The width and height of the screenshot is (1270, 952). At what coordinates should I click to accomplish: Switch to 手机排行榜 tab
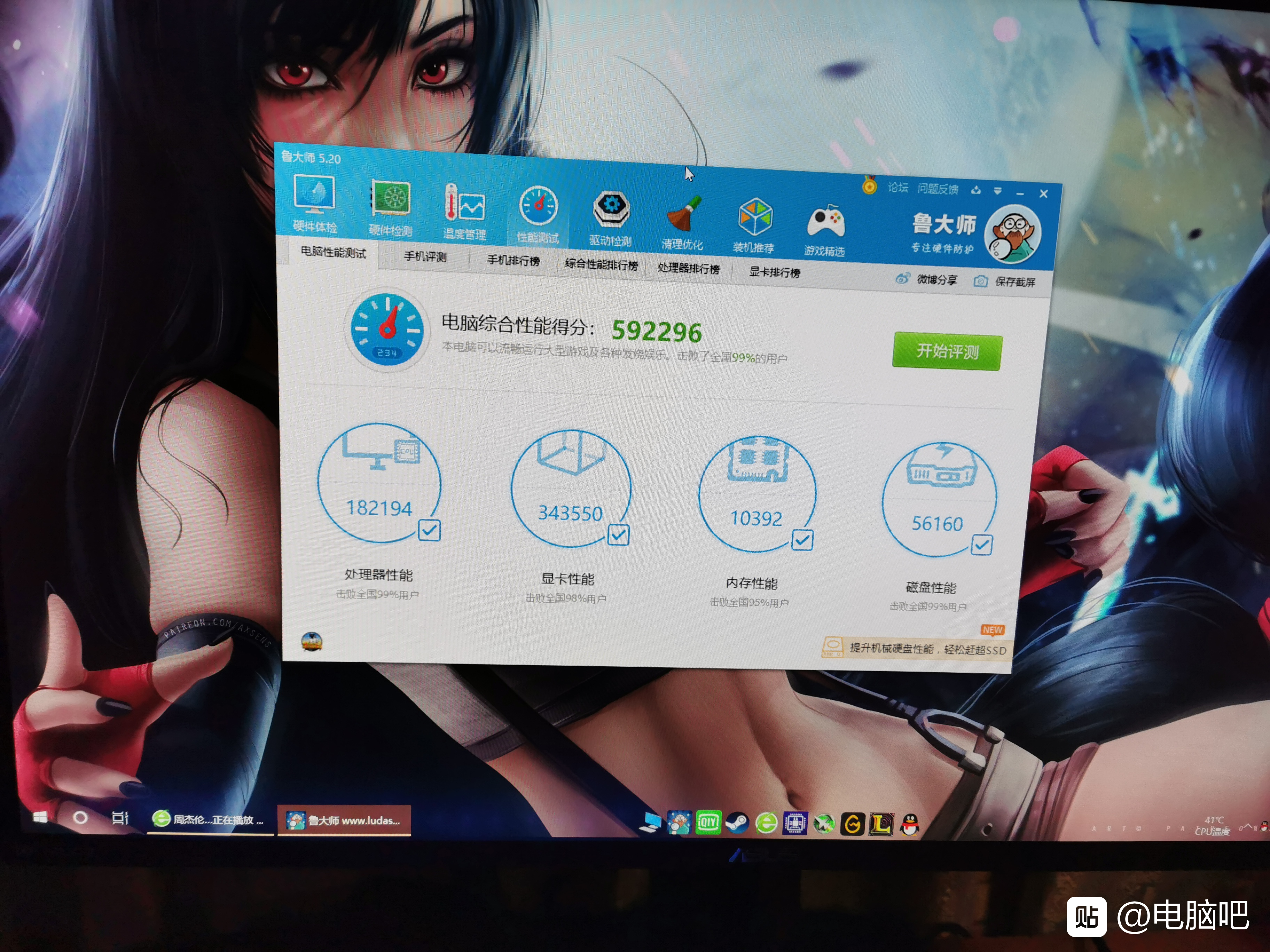pyautogui.click(x=513, y=261)
